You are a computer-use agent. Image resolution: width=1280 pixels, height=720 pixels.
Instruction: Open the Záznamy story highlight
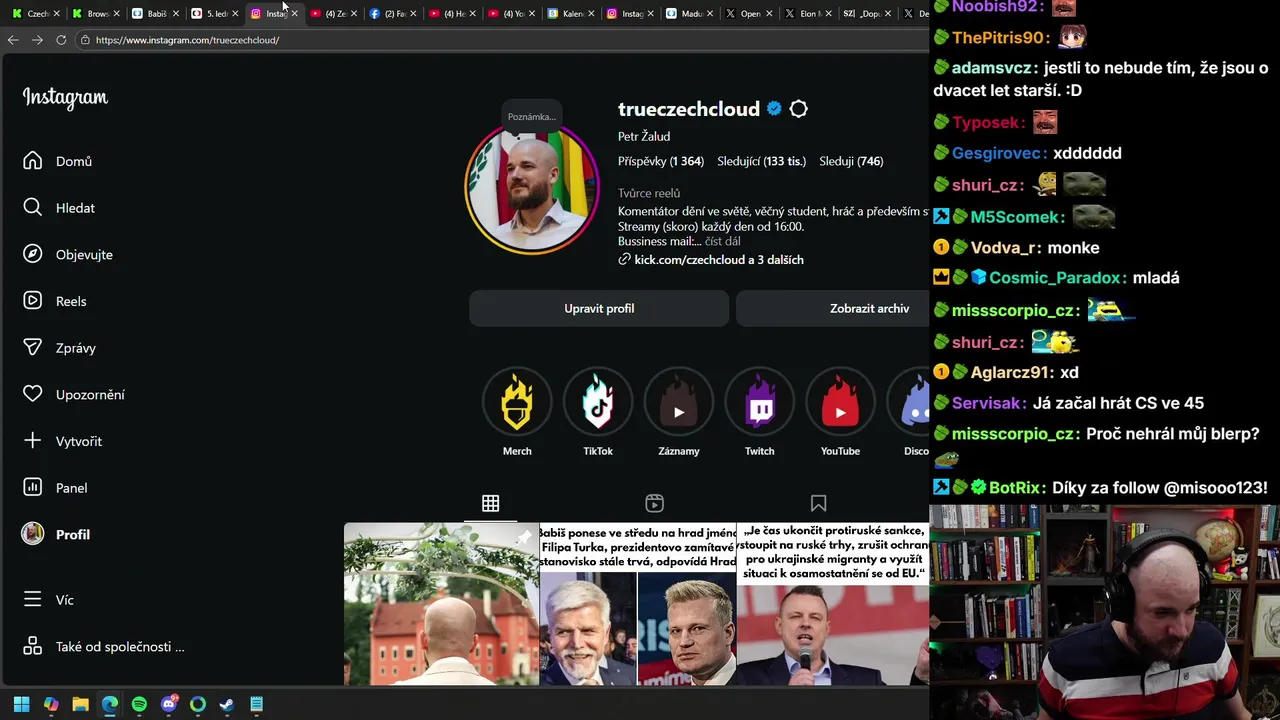coord(679,402)
